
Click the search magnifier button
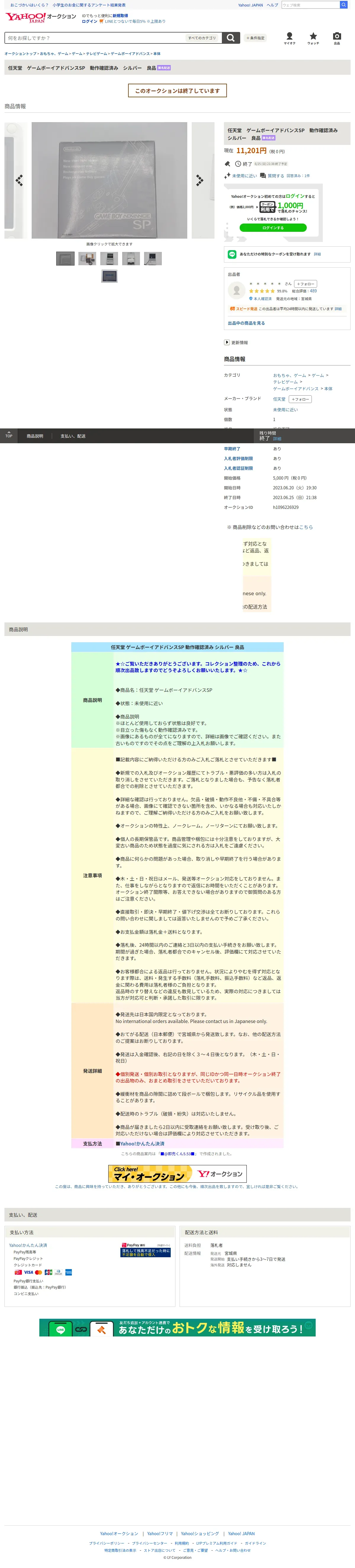[230, 38]
